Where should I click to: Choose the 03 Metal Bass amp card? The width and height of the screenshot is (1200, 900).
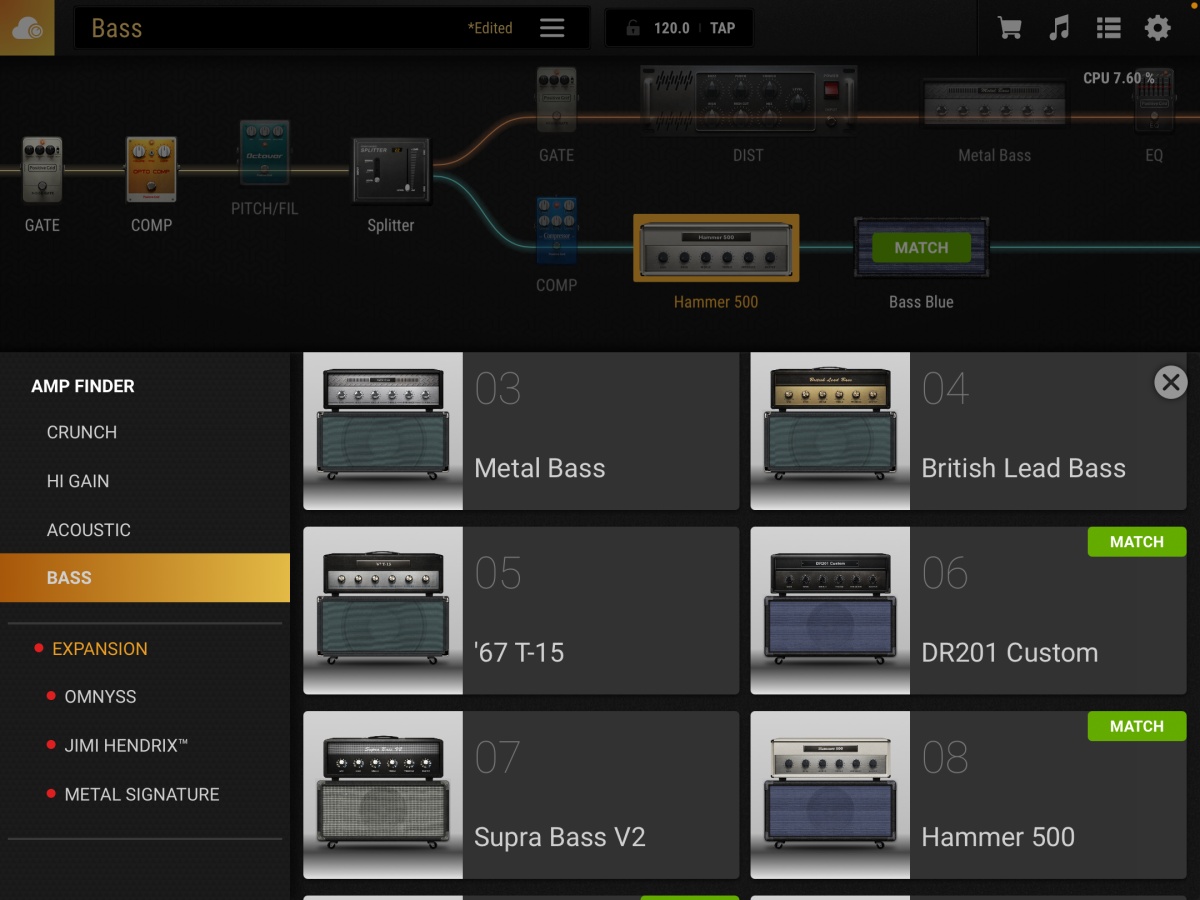pyautogui.click(x=521, y=431)
